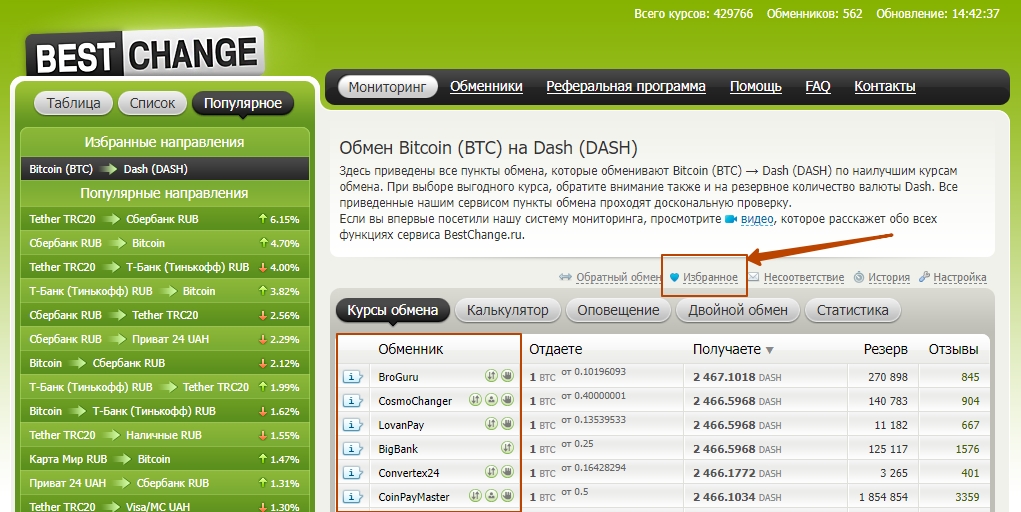
Task: Sort by the Получаете column arrow
Action: tap(770, 350)
